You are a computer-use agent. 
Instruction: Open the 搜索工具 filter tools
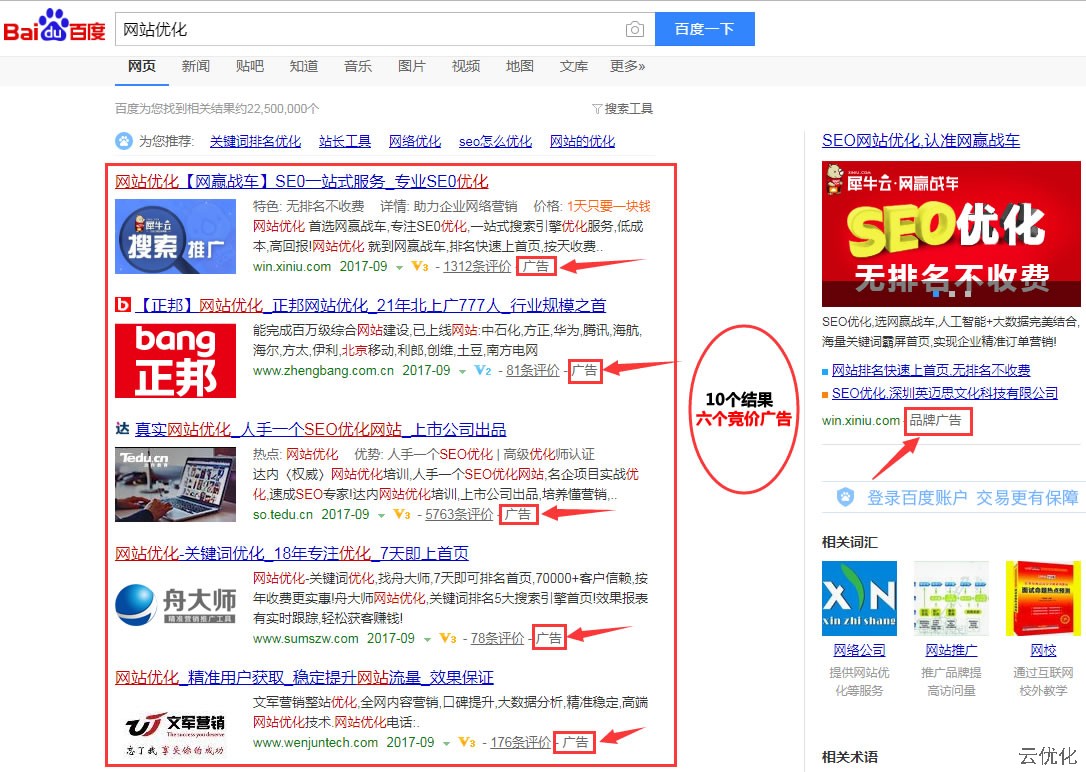[x=622, y=108]
